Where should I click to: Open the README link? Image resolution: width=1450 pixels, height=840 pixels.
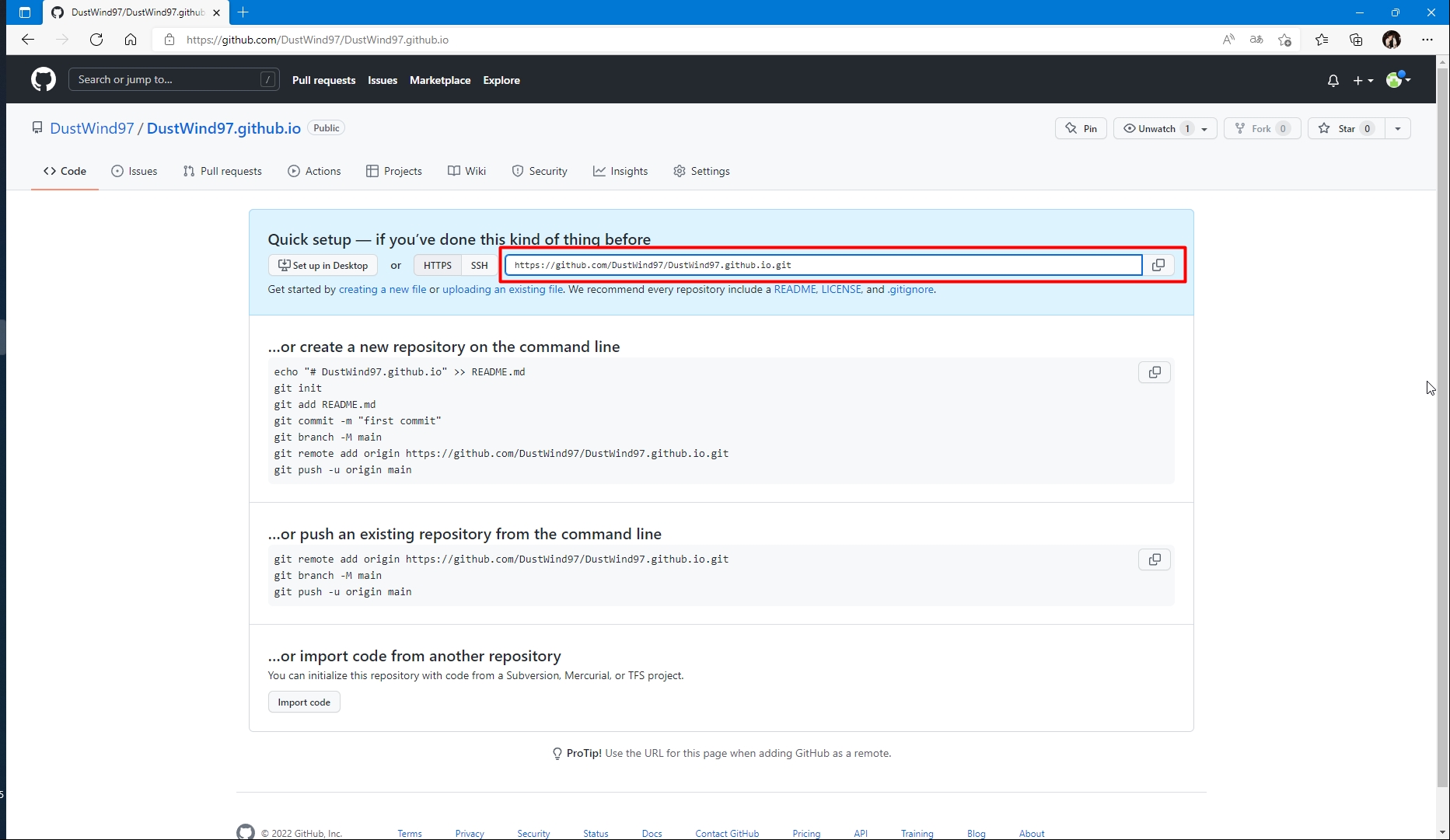[x=795, y=289]
